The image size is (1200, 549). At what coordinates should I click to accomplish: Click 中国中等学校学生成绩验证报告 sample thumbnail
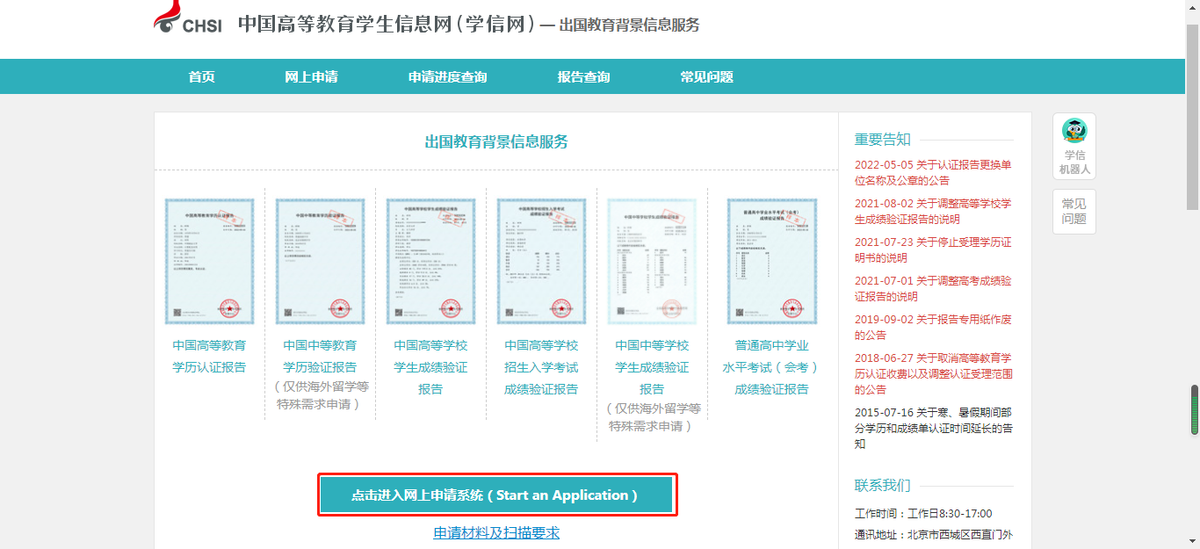pyautogui.click(x=652, y=260)
